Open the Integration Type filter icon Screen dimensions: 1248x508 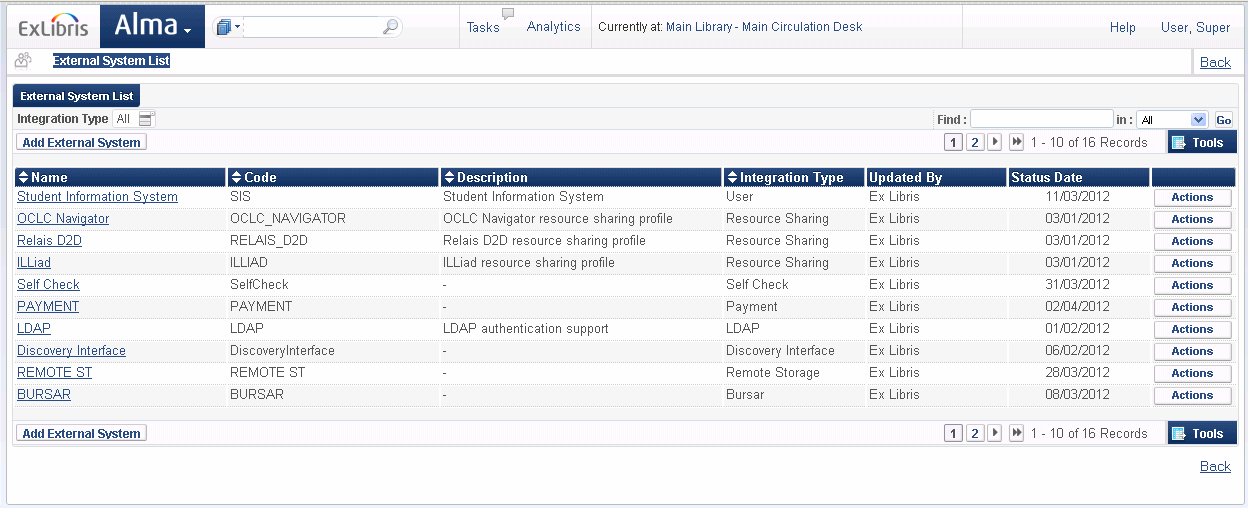click(x=146, y=119)
